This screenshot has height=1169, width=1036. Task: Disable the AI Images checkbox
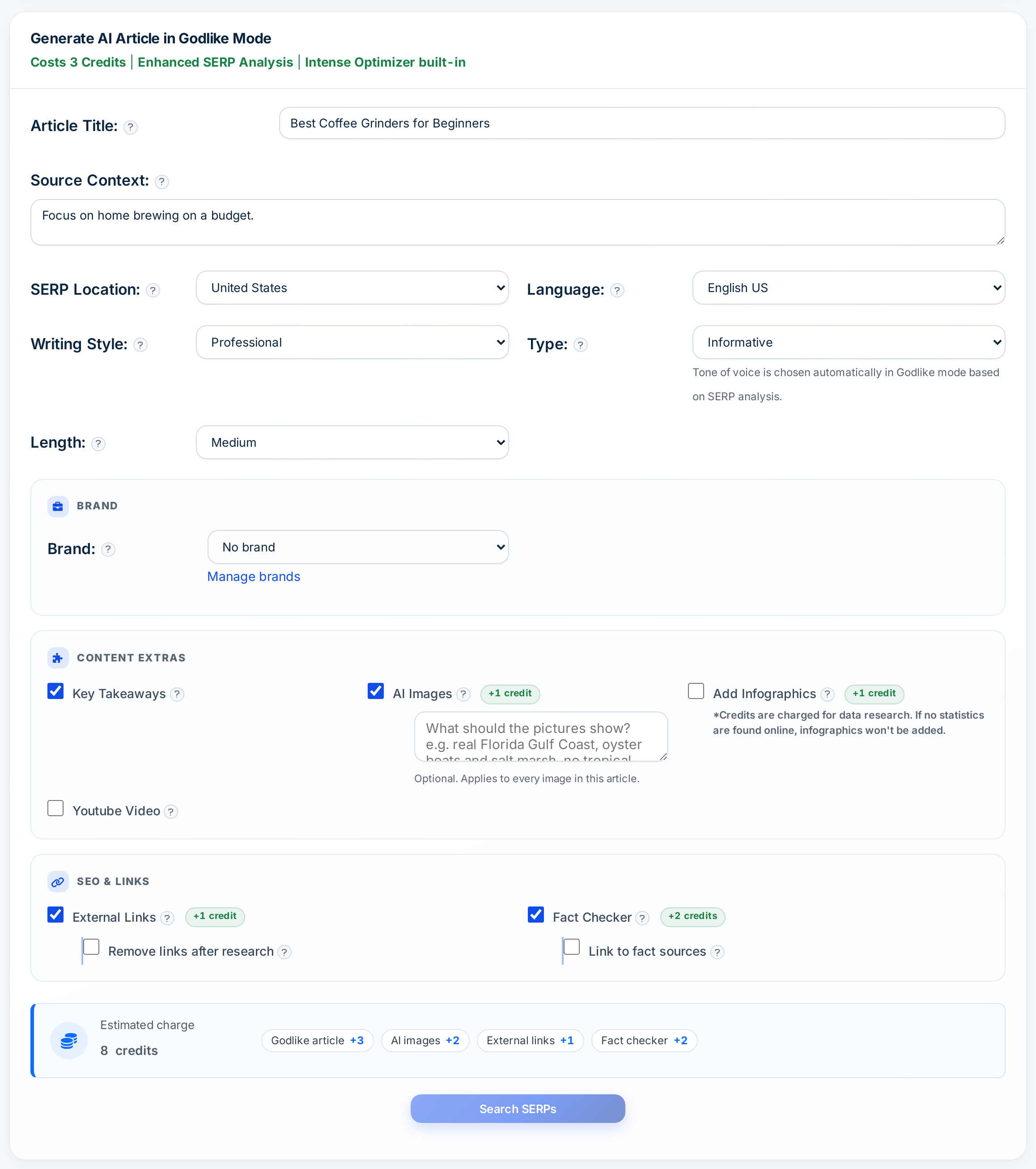pyautogui.click(x=376, y=691)
